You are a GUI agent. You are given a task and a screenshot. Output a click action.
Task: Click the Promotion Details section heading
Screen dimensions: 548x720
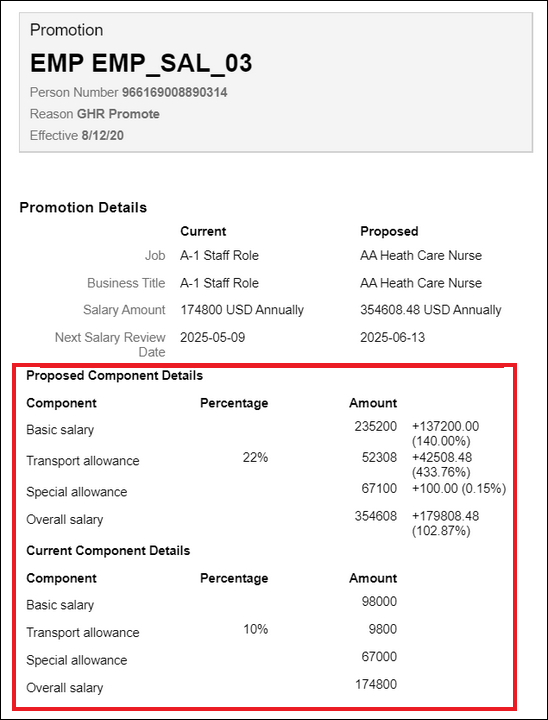[x=83, y=208]
